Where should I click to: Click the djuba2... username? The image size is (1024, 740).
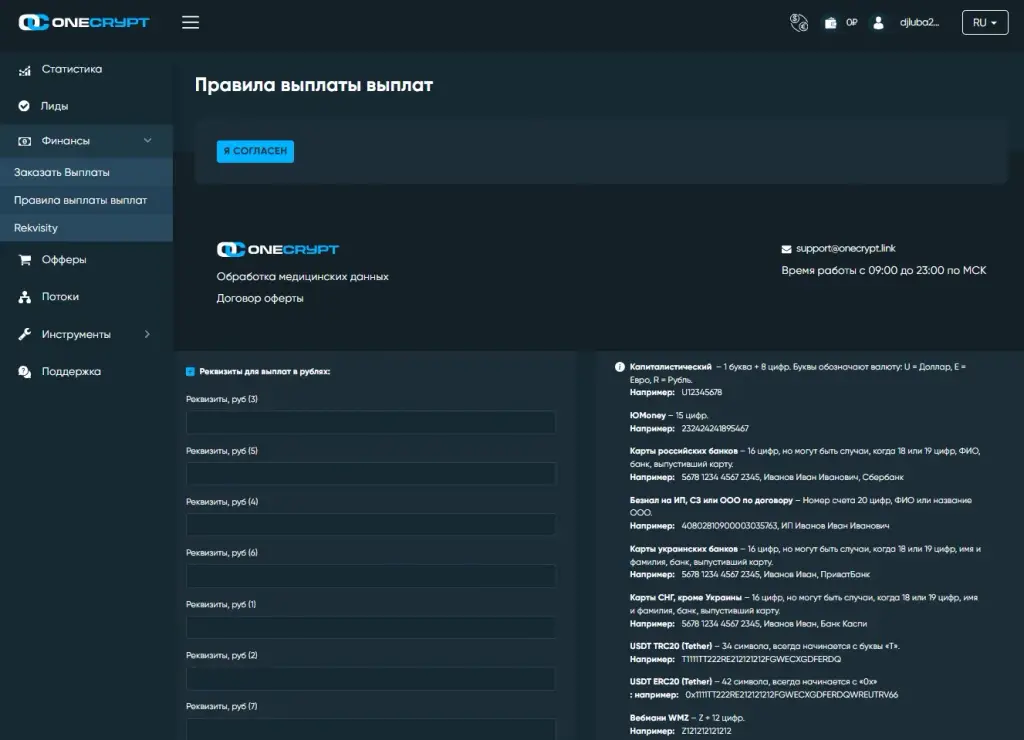pyautogui.click(x=919, y=23)
